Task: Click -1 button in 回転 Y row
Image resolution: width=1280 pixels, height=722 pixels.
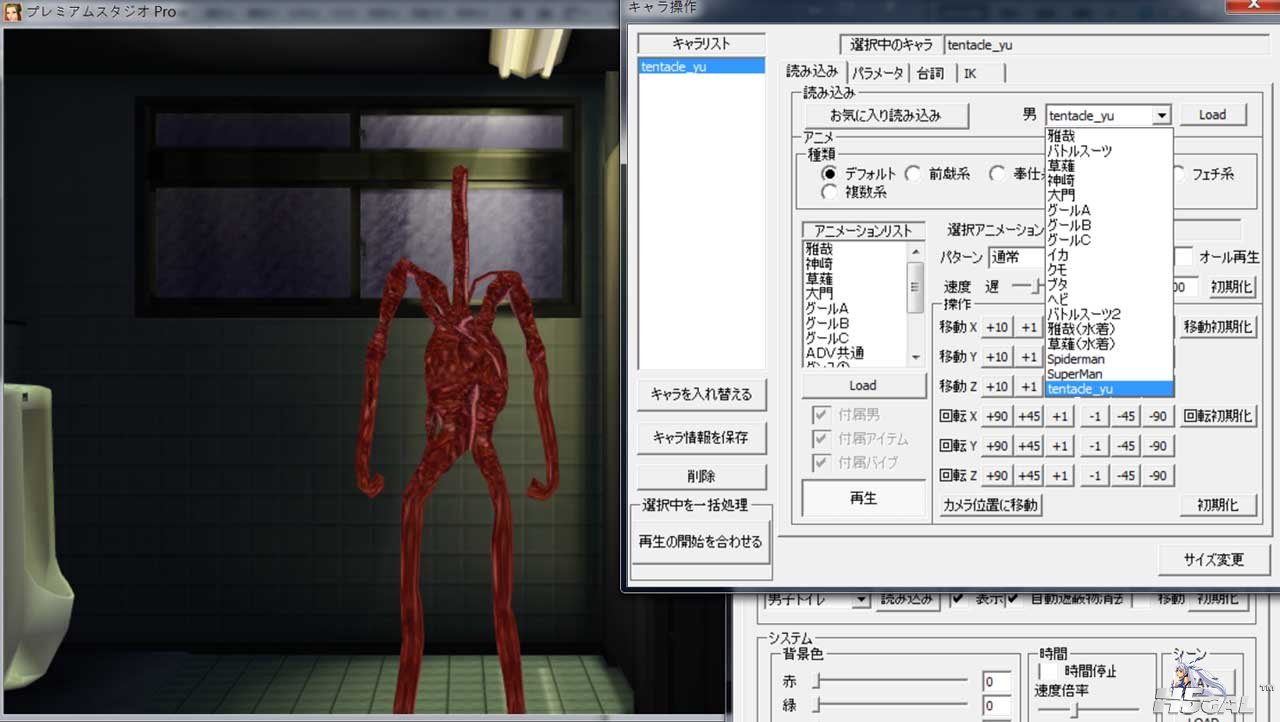Action: click(x=1095, y=446)
